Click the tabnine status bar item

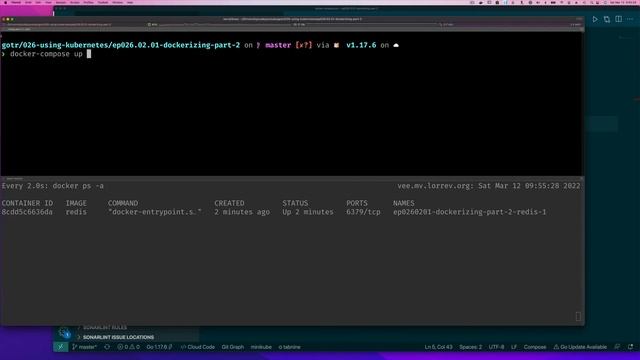tap(289, 347)
